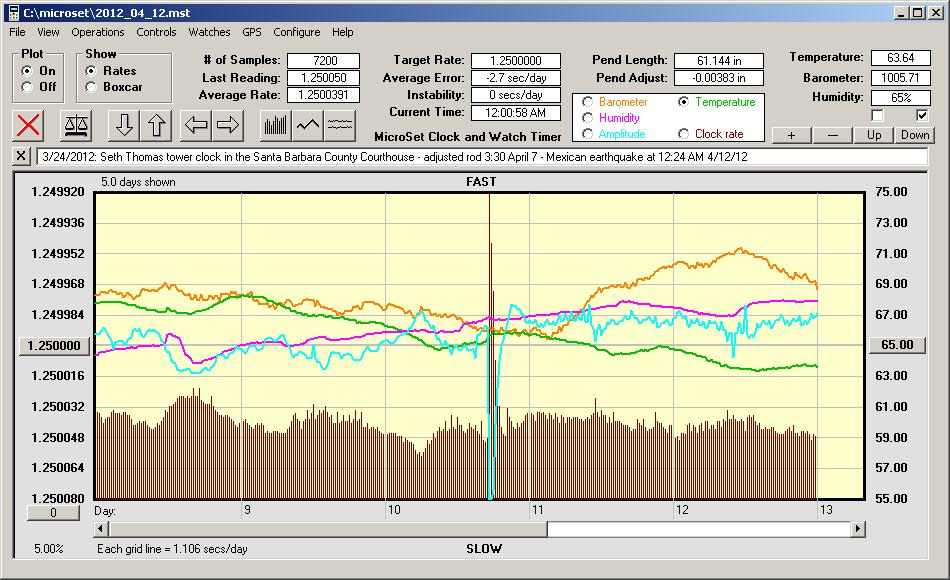Click the "MicroSet Clock and Watch Timer" label
Image resolution: width=950 pixels, height=580 pixels.
tap(468, 137)
